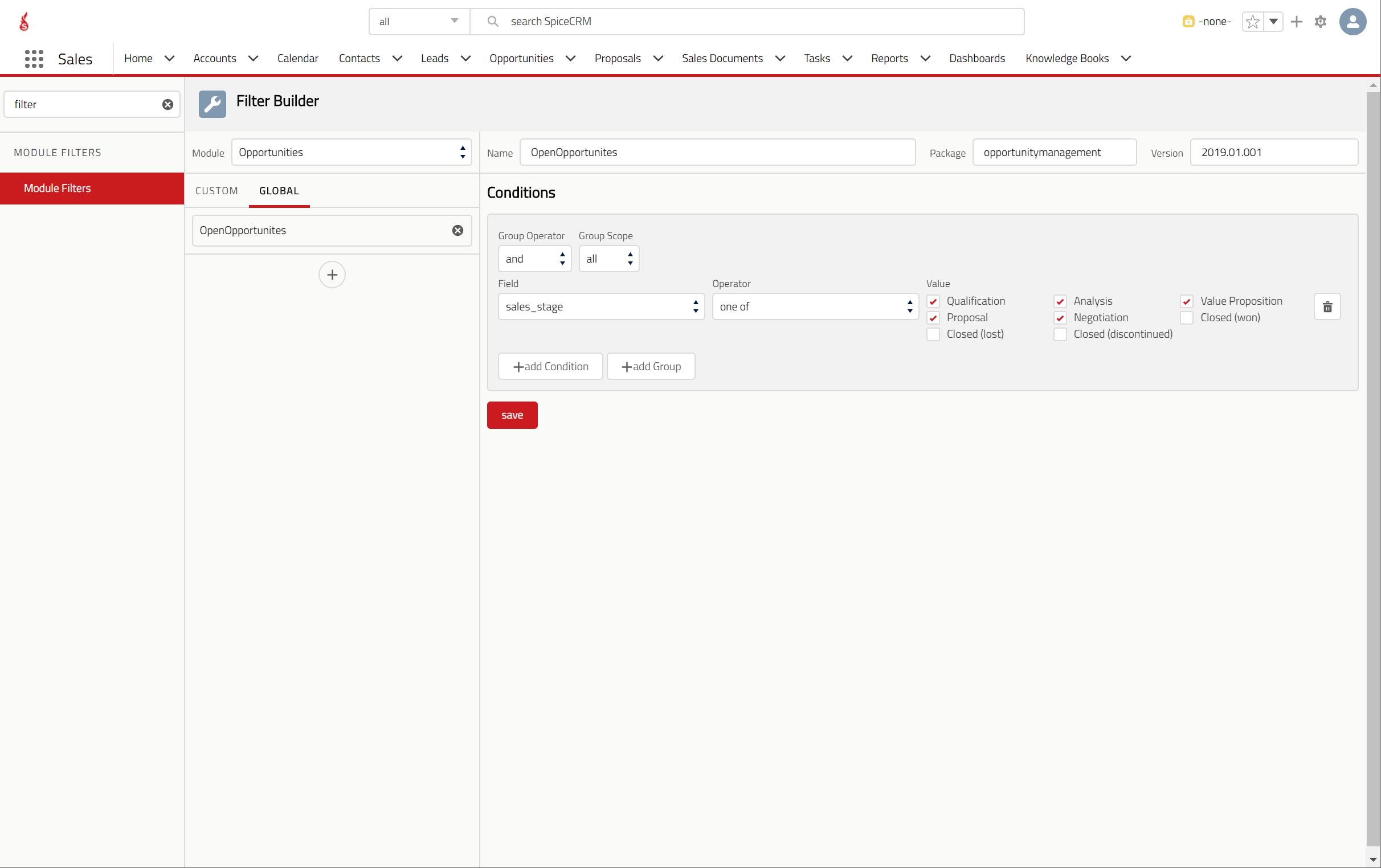Click the user profile avatar
This screenshot has width=1381, height=868.
click(x=1353, y=22)
